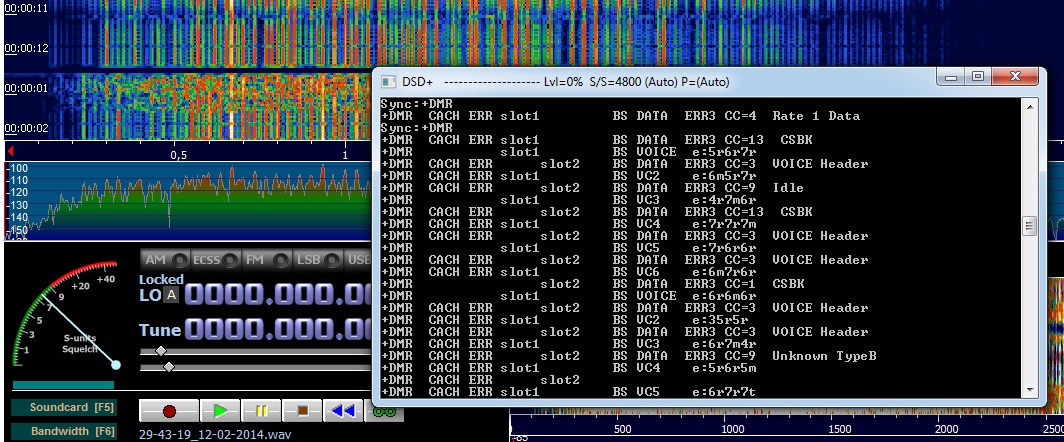
Task: Select LSB demodulation mode
Action: (x=318, y=260)
